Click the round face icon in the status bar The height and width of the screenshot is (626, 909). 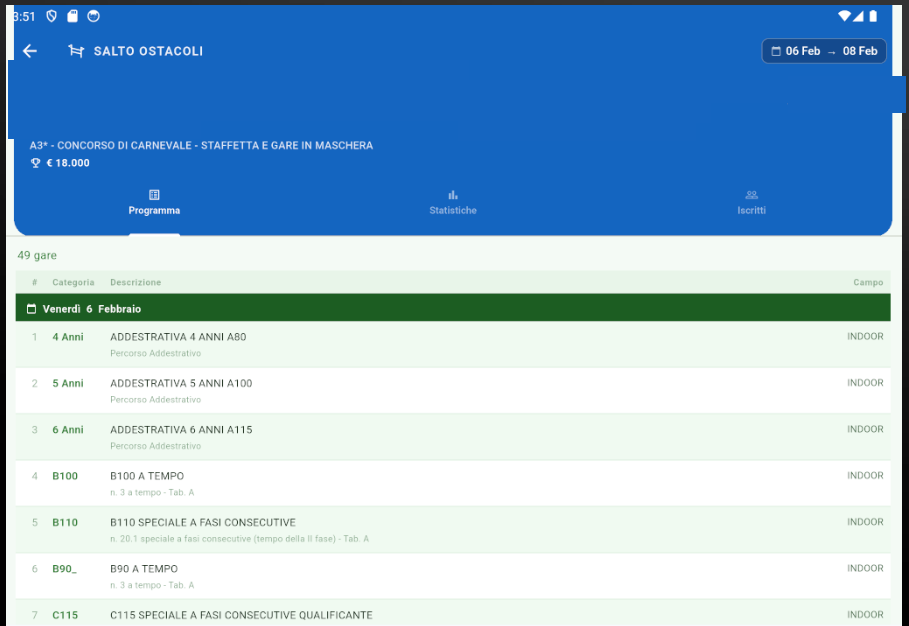93,16
